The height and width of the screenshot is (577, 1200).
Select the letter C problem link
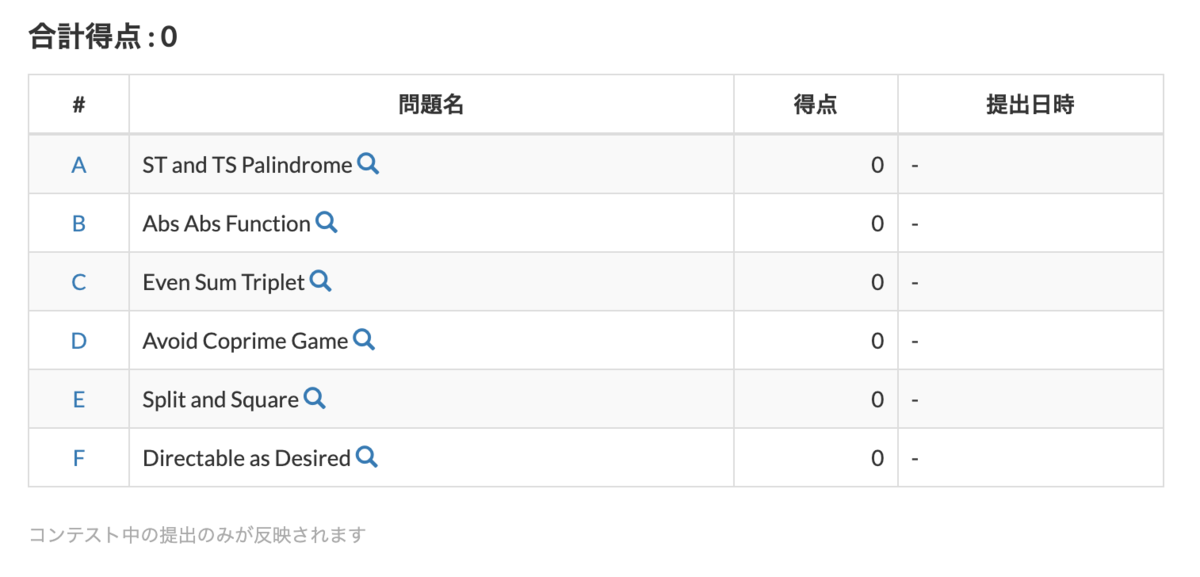pos(78,282)
